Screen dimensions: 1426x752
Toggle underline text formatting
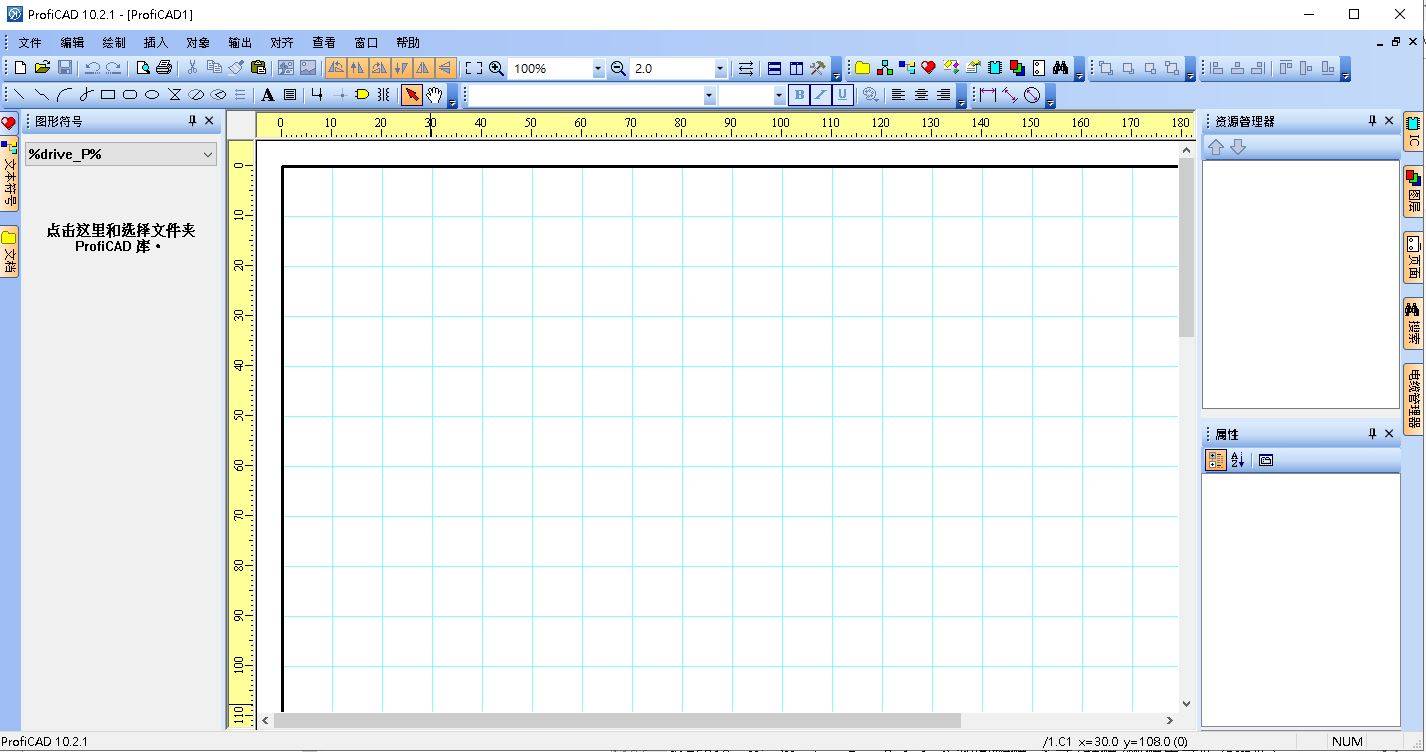pos(841,95)
